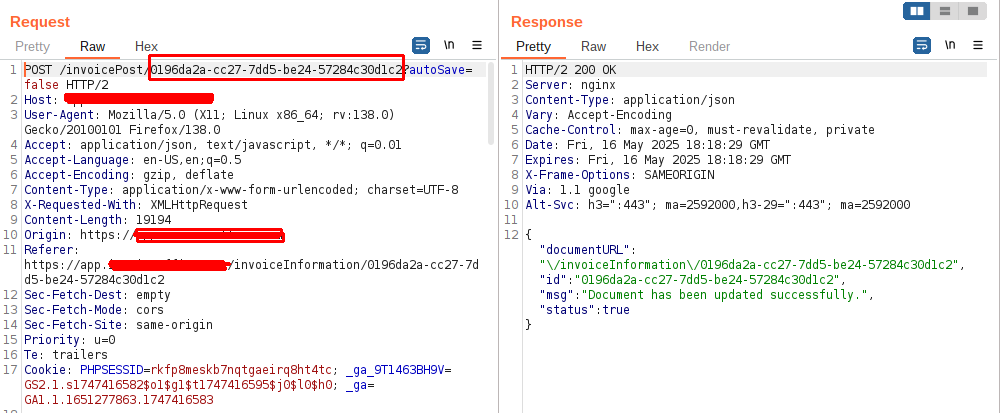
Task: Switch Request to Hex tab
Action: [x=146, y=47]
